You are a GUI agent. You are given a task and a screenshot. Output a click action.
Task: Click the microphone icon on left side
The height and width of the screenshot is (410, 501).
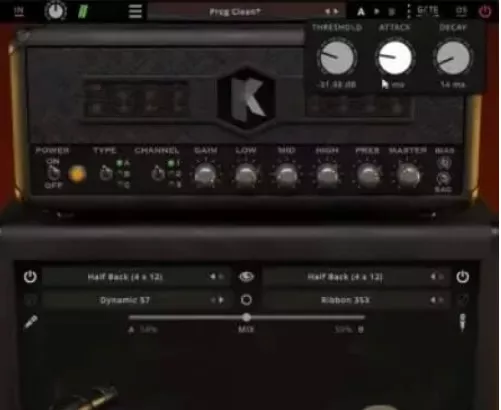31,322
